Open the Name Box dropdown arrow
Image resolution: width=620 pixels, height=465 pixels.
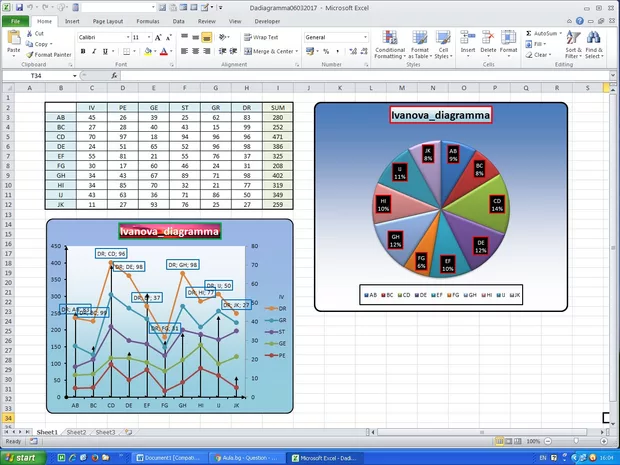[x=74, y=76]
